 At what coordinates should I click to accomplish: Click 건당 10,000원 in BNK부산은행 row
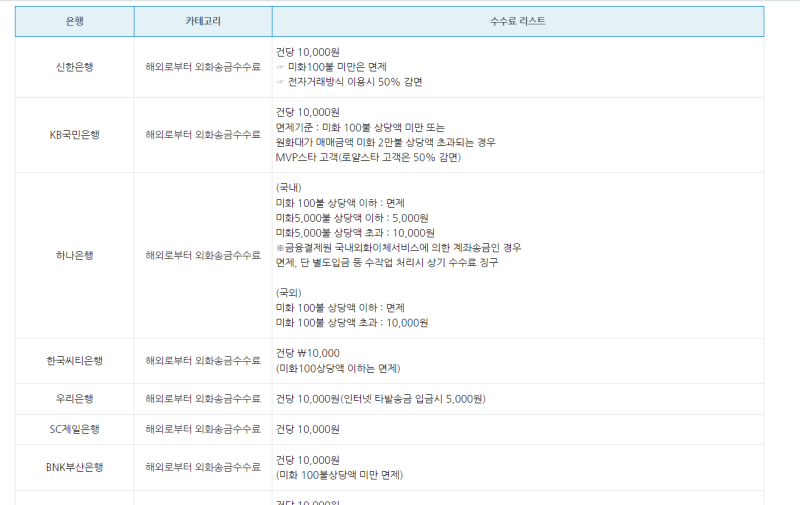[308, 460]
